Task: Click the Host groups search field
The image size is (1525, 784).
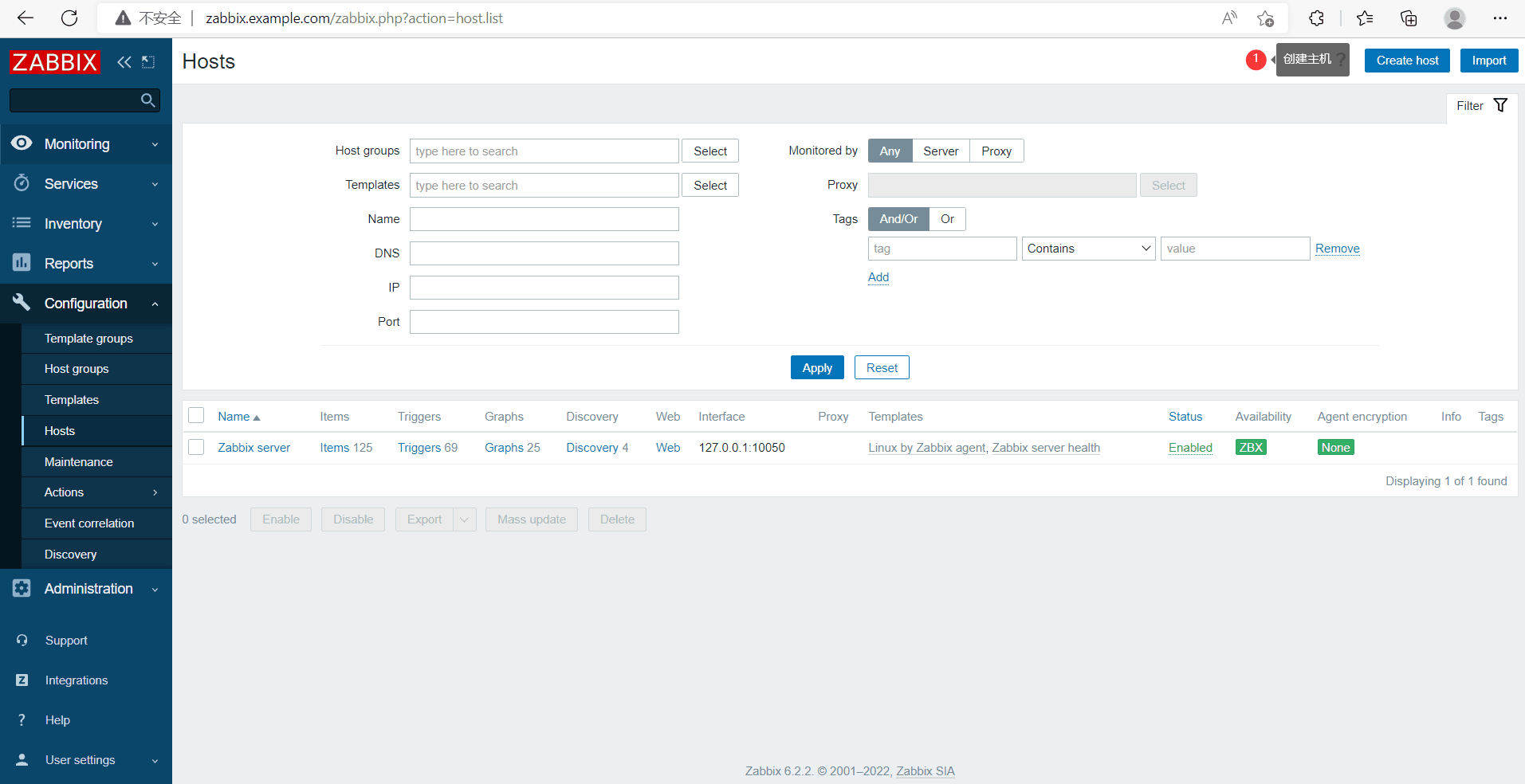Action: (544, 151)
